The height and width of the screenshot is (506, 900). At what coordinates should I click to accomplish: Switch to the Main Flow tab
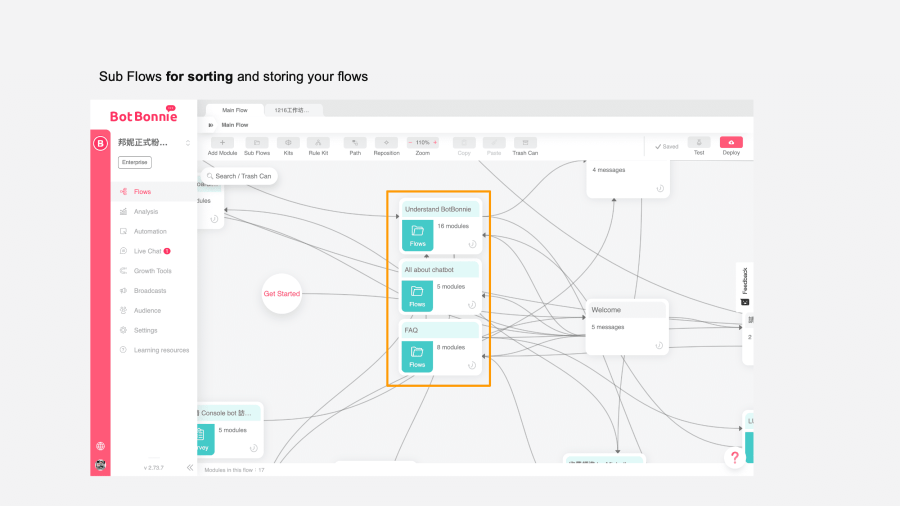(235, 110)
